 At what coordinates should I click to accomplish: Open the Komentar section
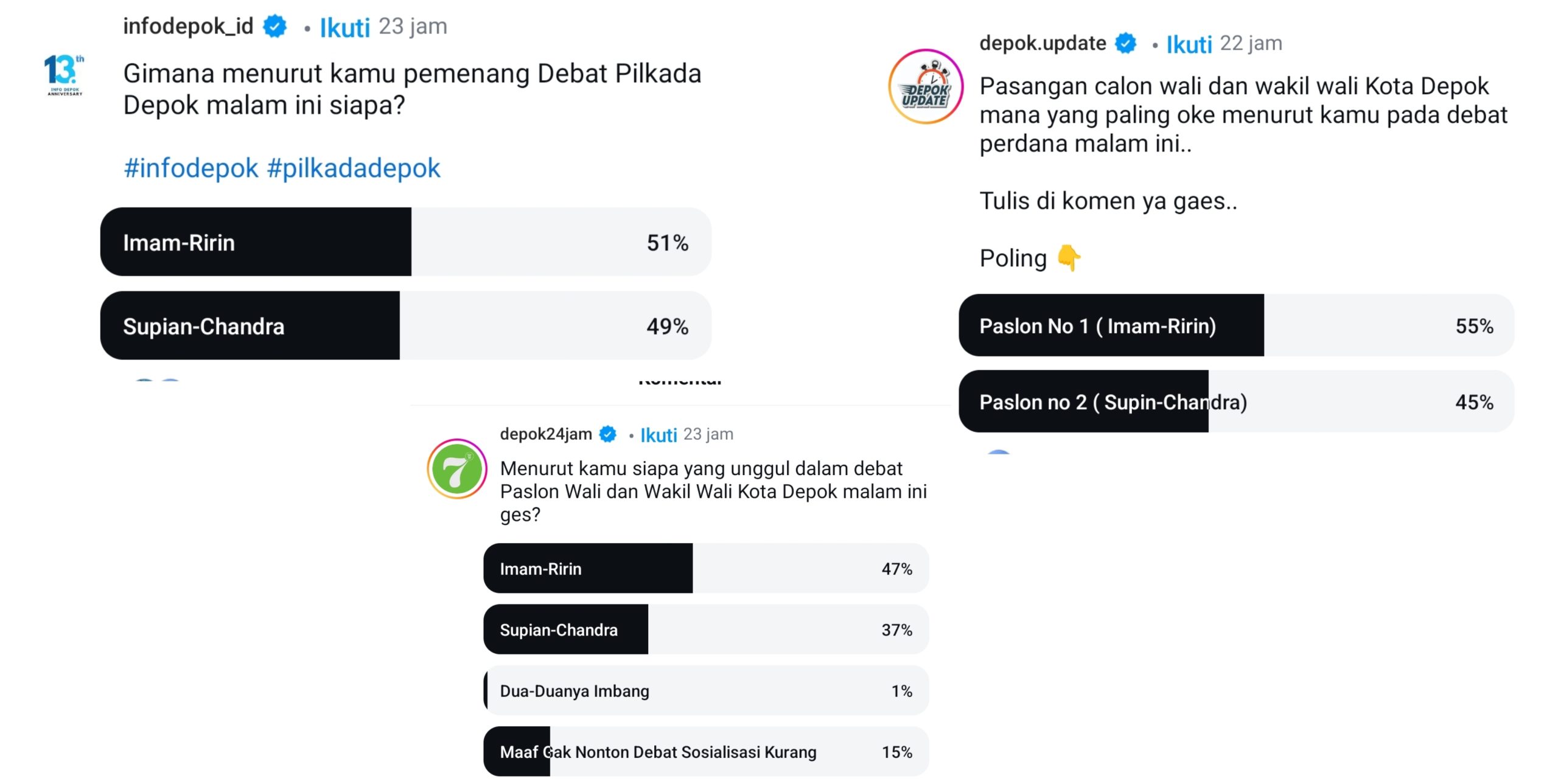pyautogui.click(x=680, y=381)
